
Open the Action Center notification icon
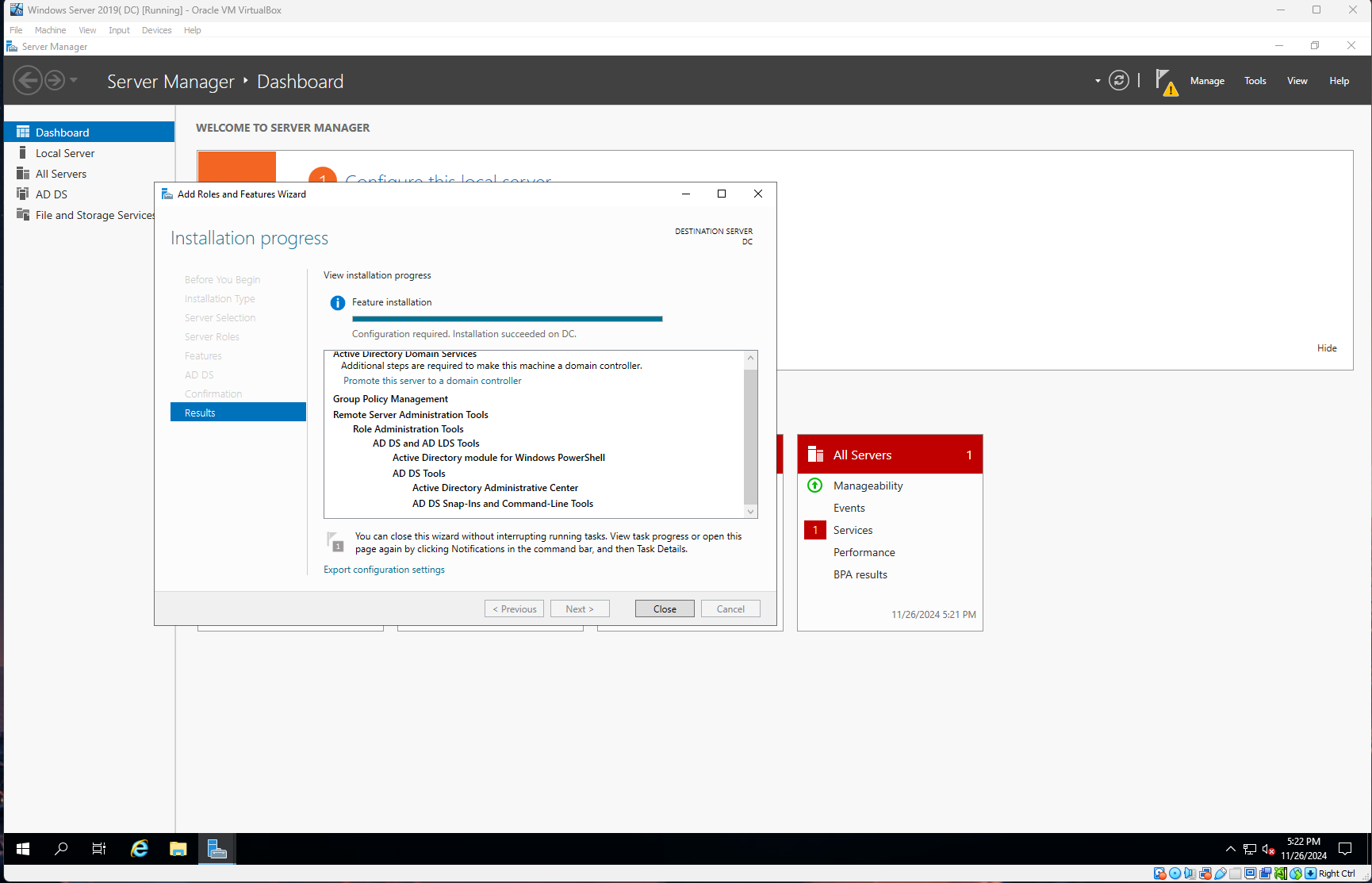click(1345, 849)
